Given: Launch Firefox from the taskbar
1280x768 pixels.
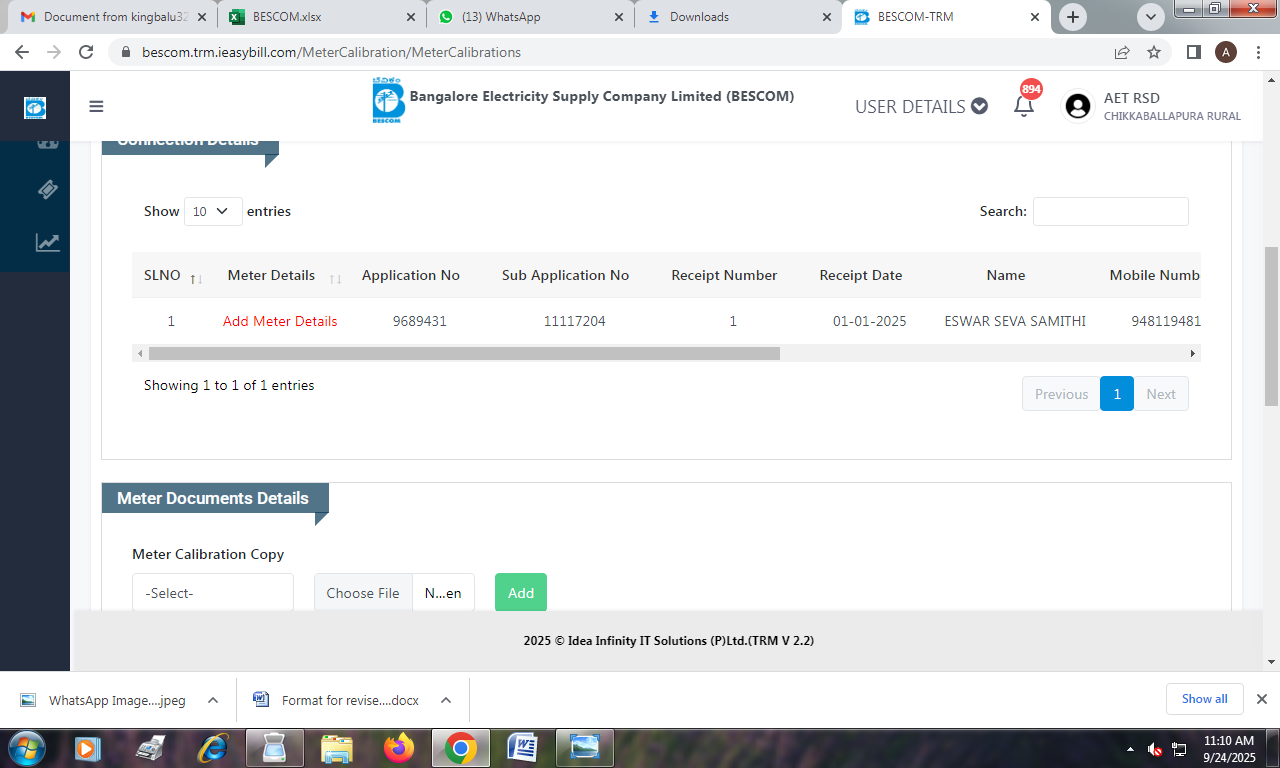Looking at the screenshot, I should coord(398,747).
